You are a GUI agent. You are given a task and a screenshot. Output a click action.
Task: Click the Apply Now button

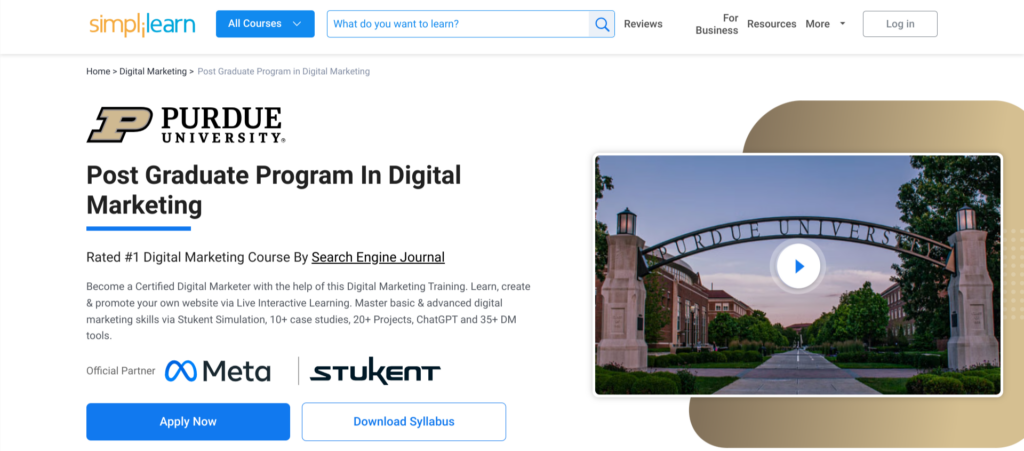(188, 422)
